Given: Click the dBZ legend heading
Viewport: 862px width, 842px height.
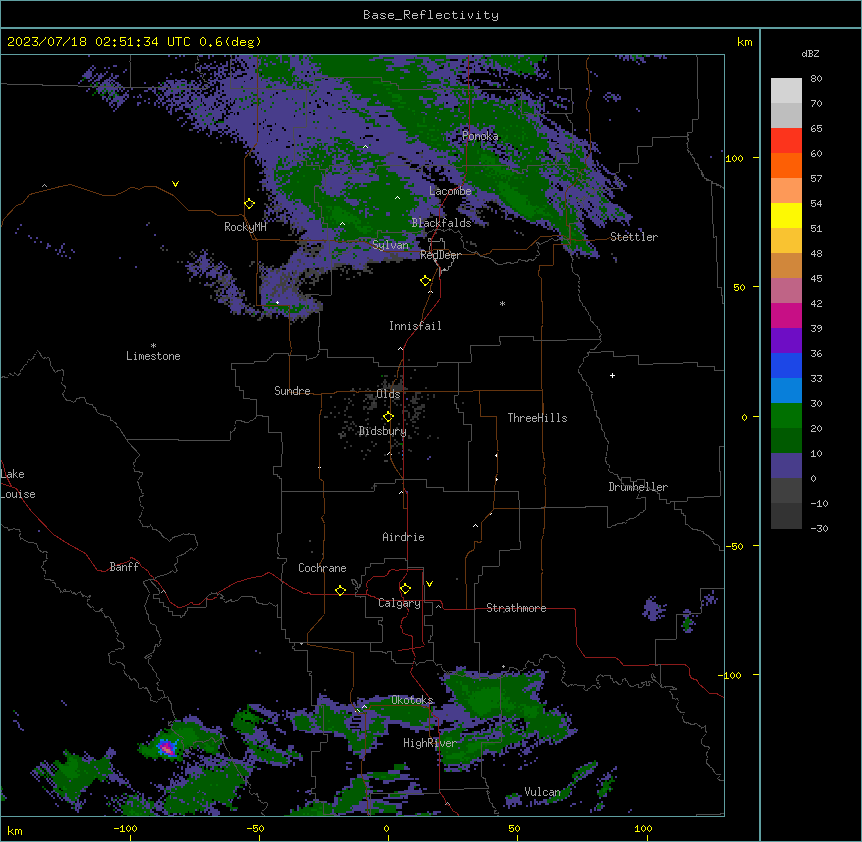Looking at the screenshot, I should (810, 53).
